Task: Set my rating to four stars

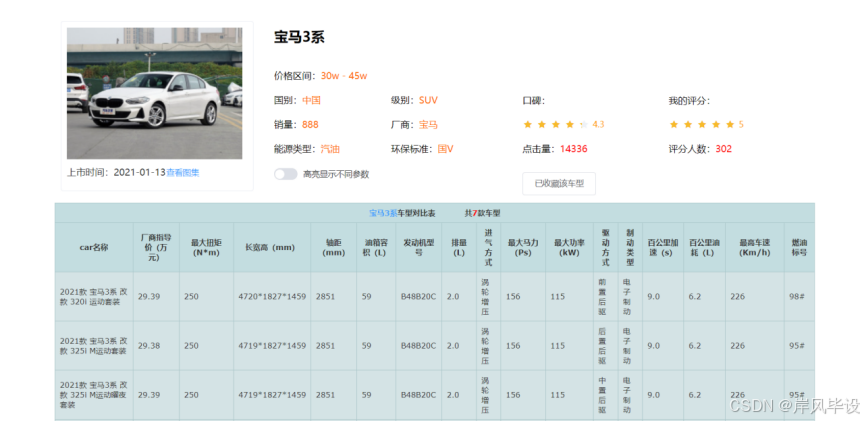Action: click(x=716, y=125)
